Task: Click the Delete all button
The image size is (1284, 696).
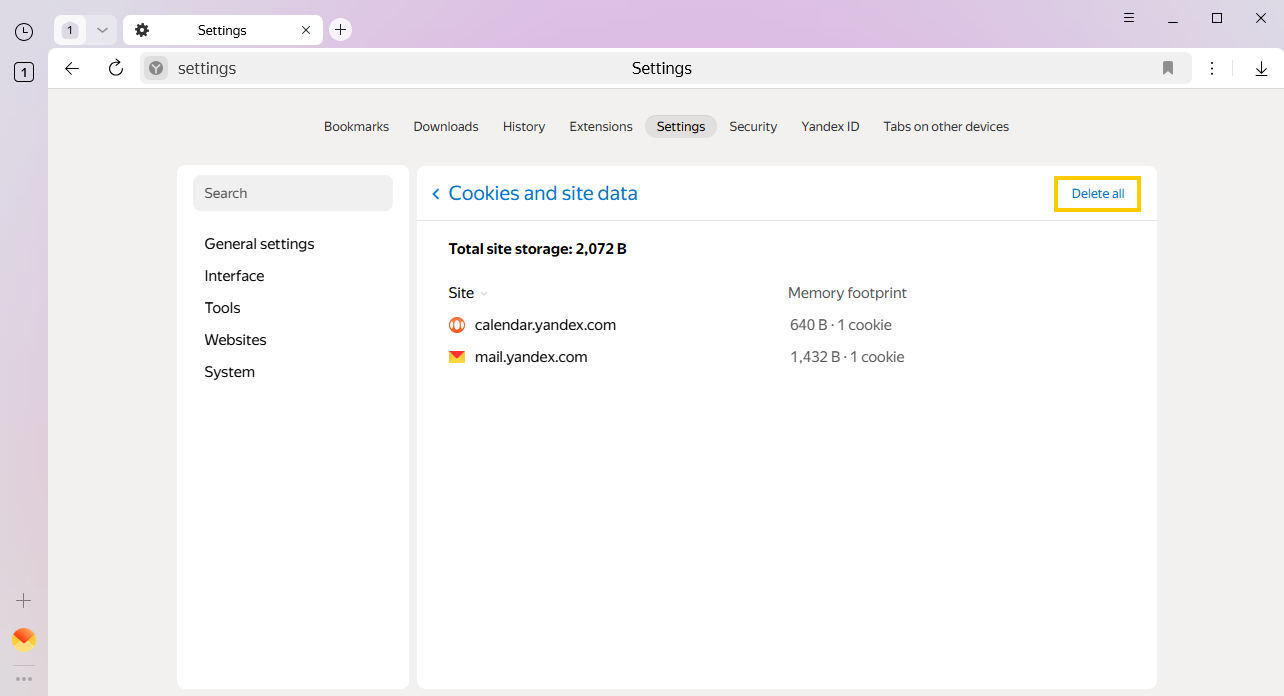Action: coord(1097,194)
